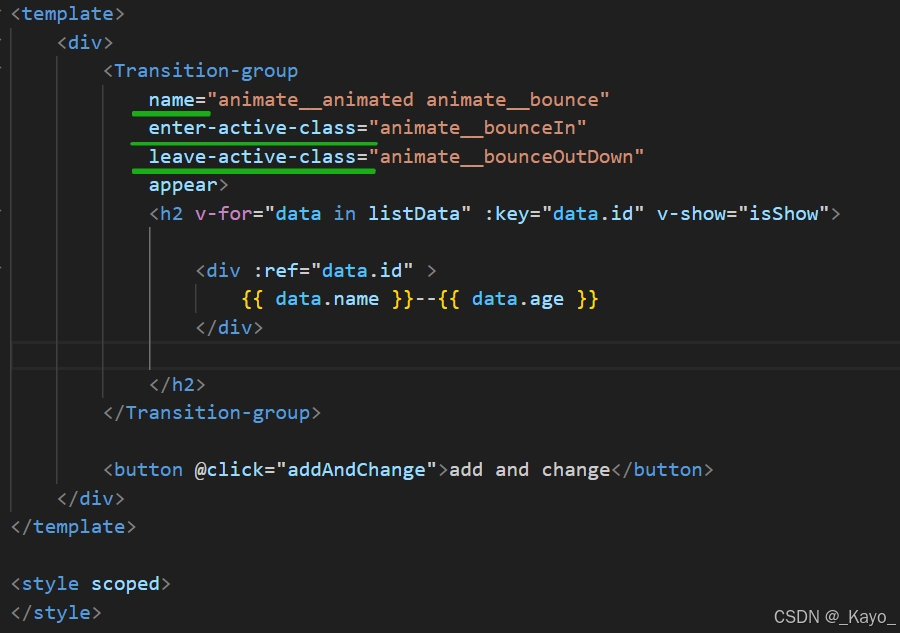Click the closing </style> tag
The height and width of the screenshot is (633, 900).
click(56, 613)
